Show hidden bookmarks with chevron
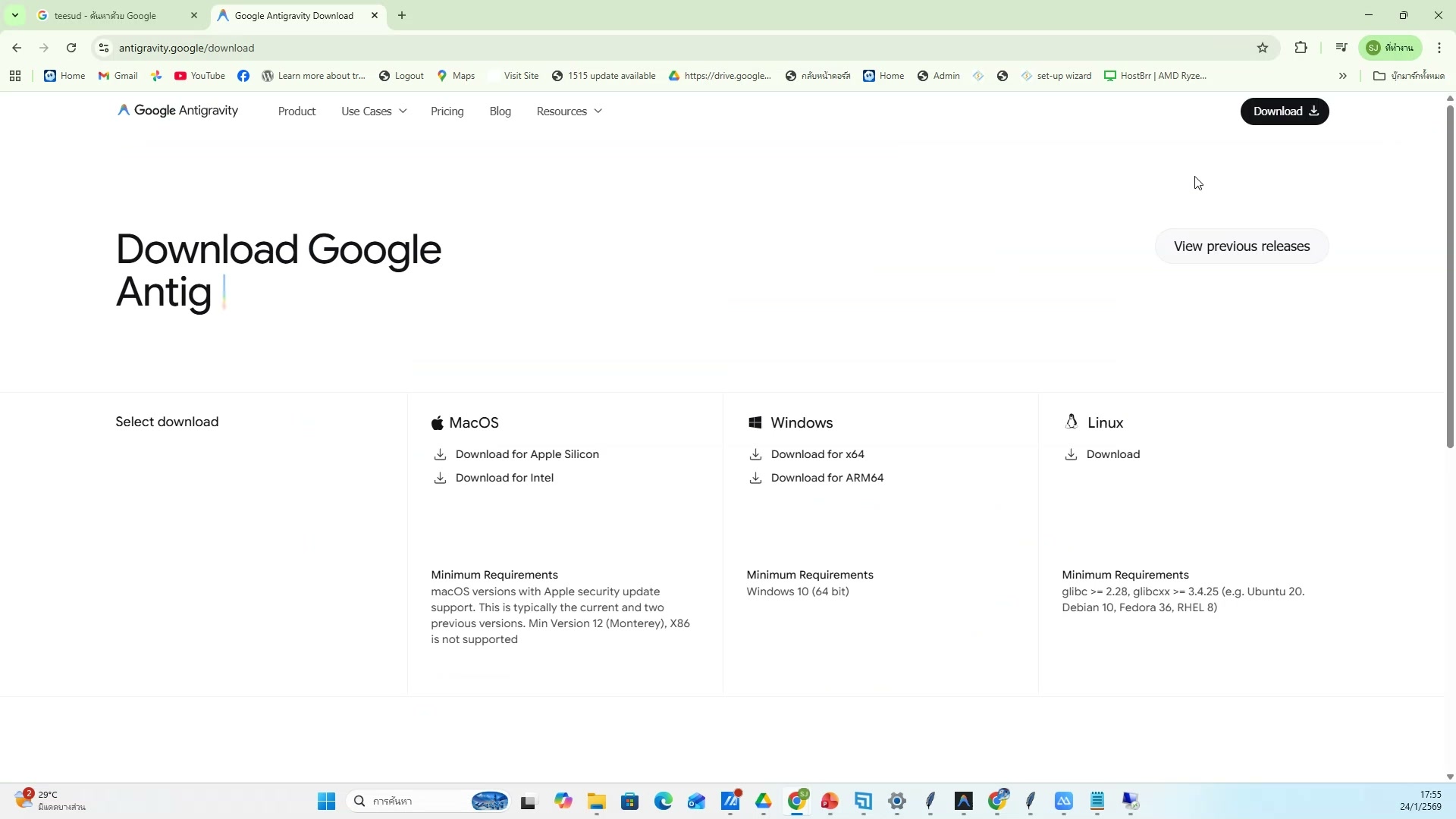 point(1343,76)
